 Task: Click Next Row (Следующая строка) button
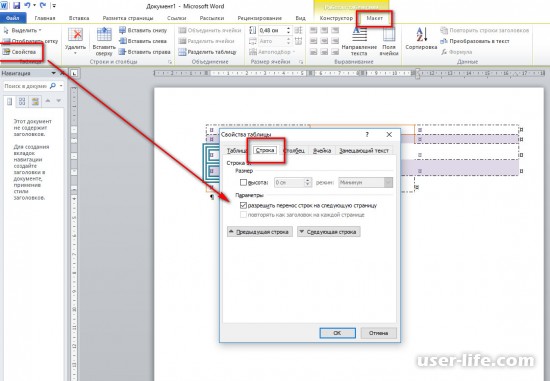328,232
